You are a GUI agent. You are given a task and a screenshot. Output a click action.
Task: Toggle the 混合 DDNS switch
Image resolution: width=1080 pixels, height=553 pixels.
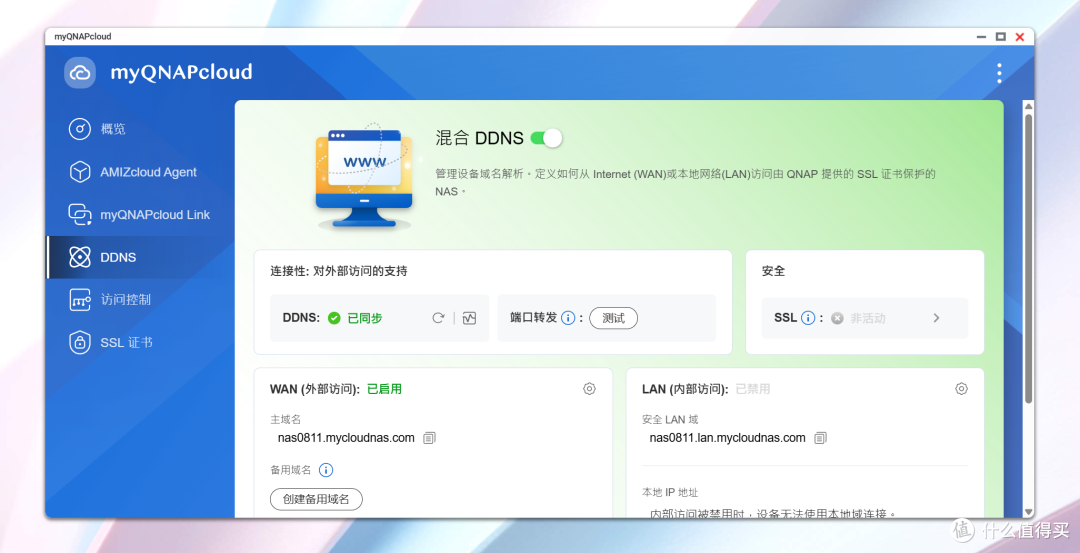546,138
